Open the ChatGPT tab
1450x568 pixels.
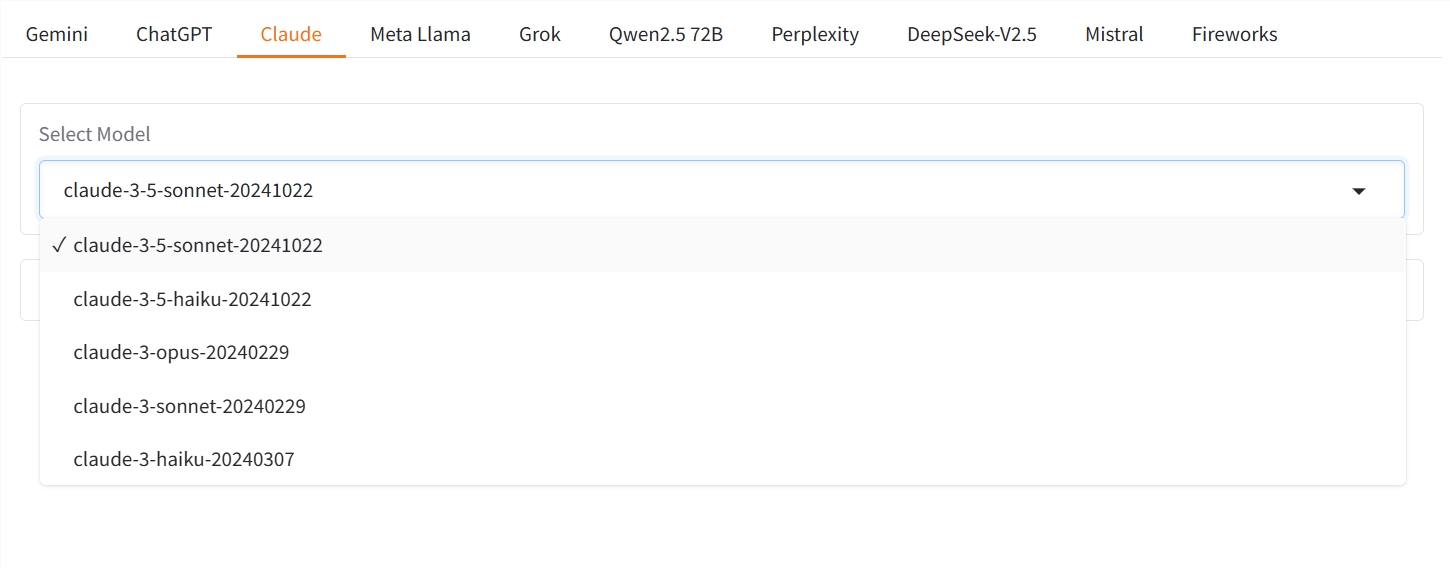(174, 34)
